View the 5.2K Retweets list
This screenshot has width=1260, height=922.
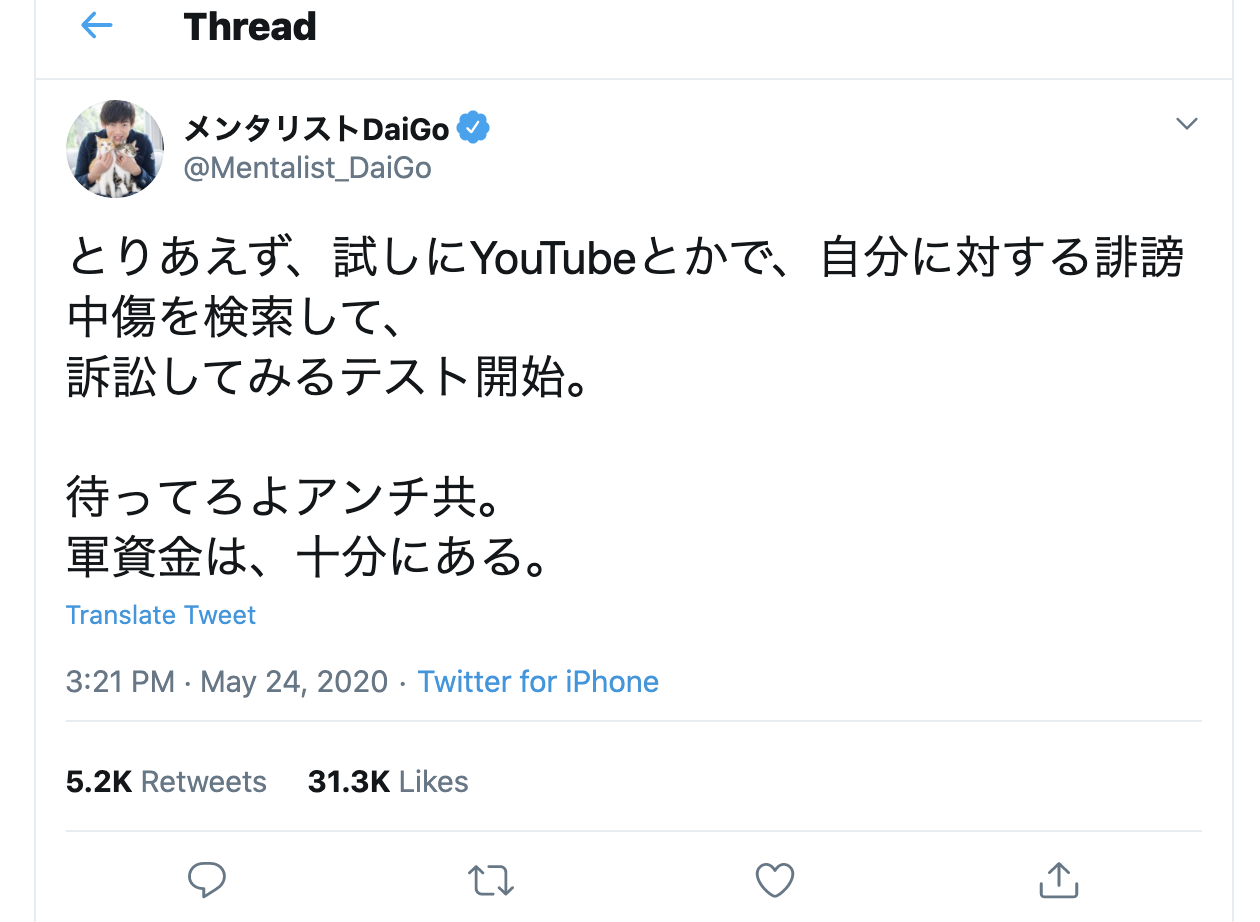click(x=166, y=781)
